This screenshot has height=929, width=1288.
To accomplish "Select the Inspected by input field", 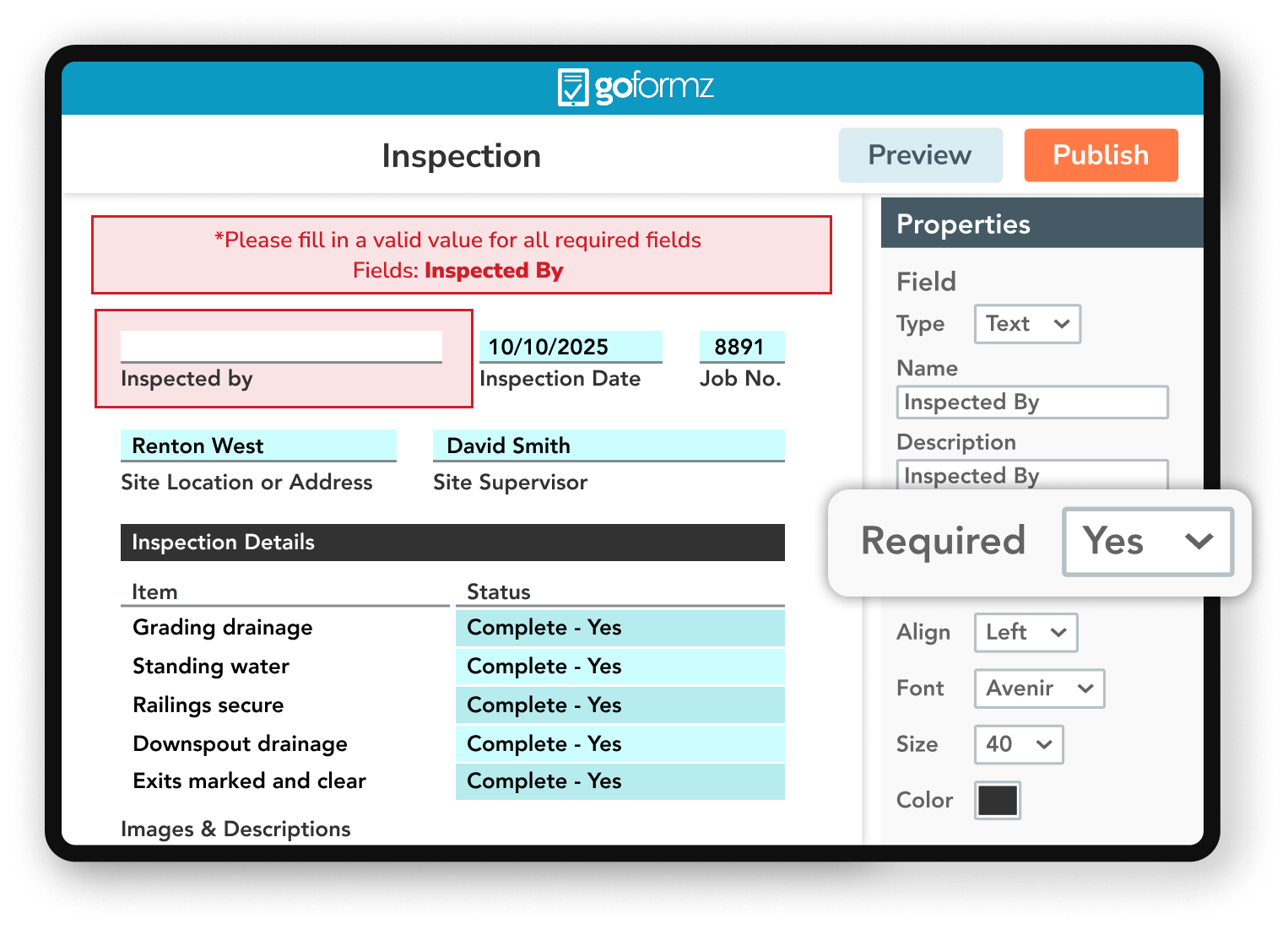I will [283, 346].
